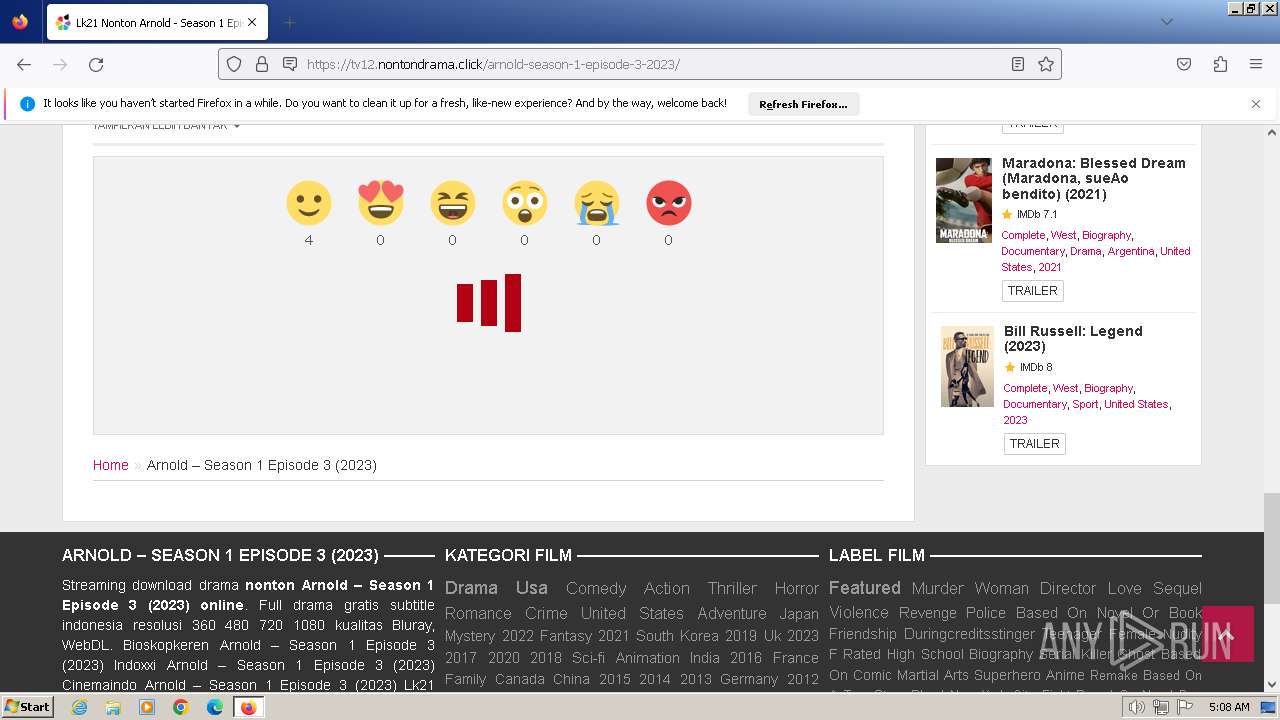
Task: Click the shocked wow reaction emoji
Action: pyautogui.click(x=524, y=203)
